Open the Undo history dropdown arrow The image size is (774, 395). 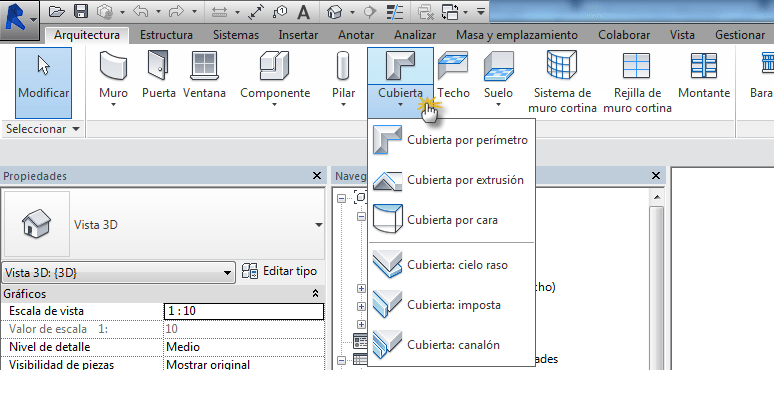(158, 12)
